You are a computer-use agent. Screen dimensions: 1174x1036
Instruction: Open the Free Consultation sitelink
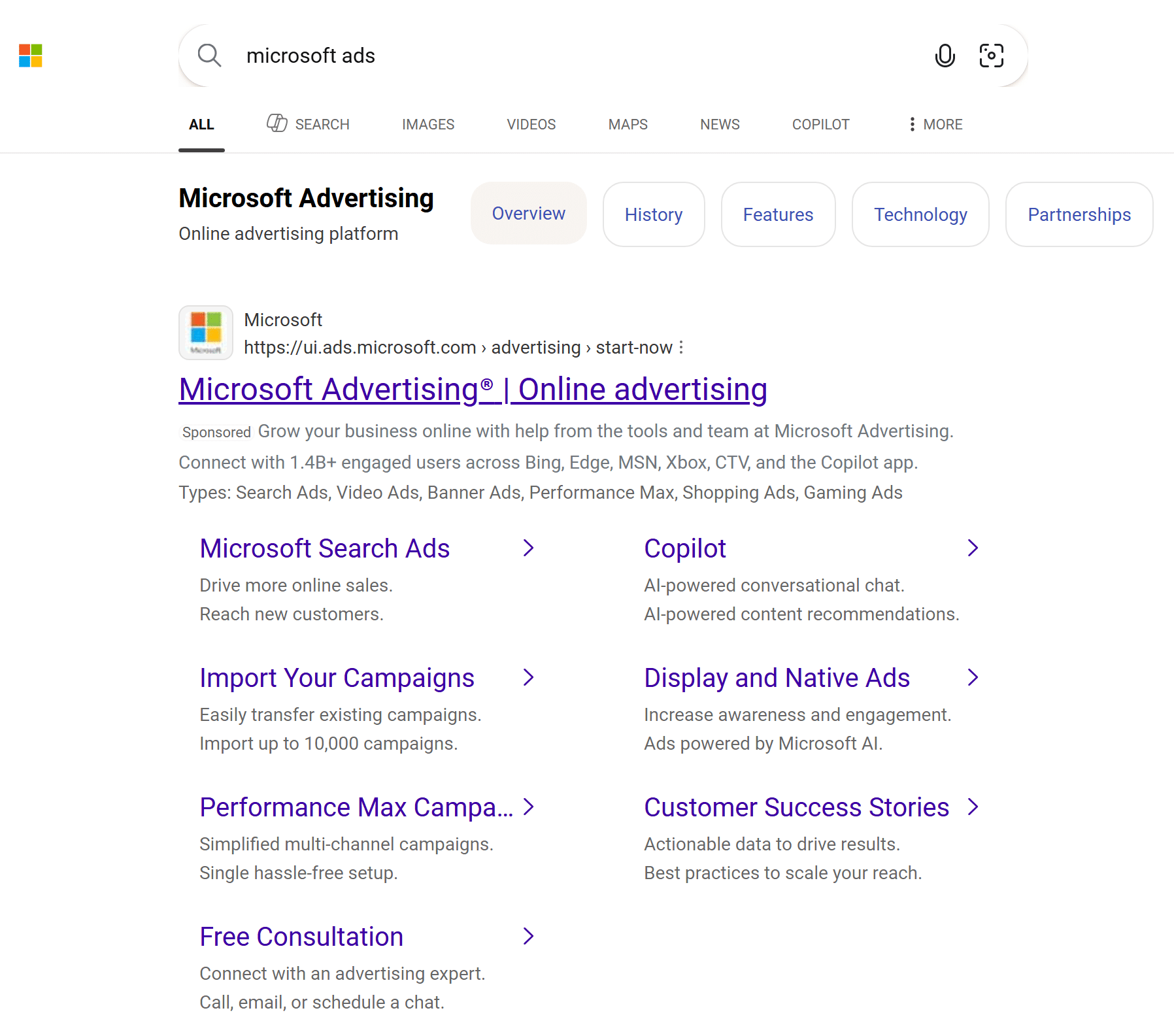(x=301, y=937)
